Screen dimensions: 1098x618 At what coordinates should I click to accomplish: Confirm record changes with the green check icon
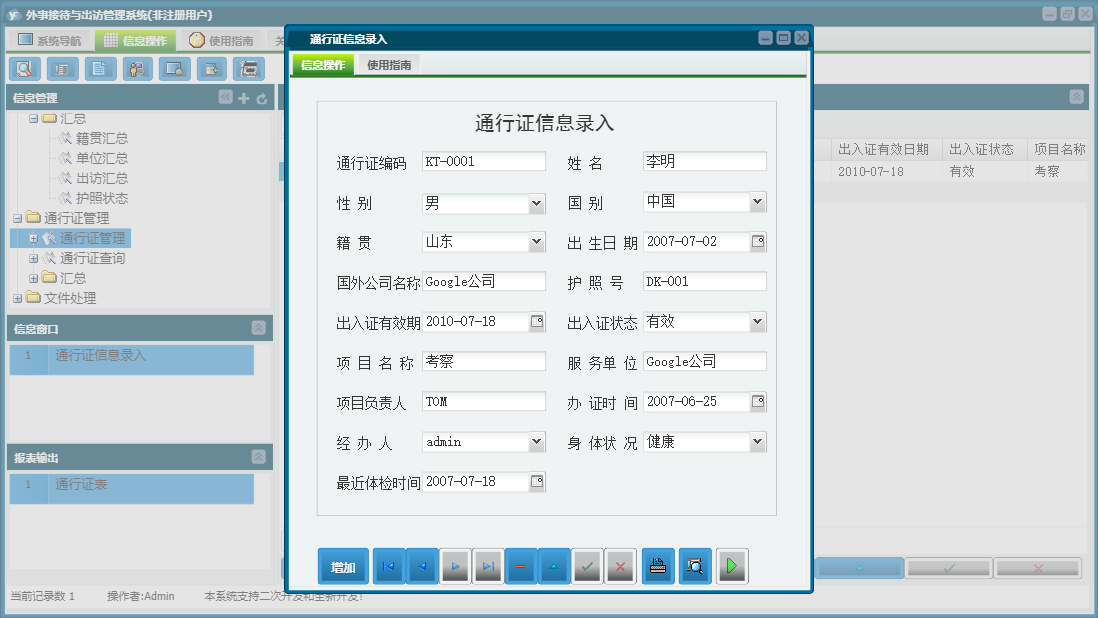point(587,566)
